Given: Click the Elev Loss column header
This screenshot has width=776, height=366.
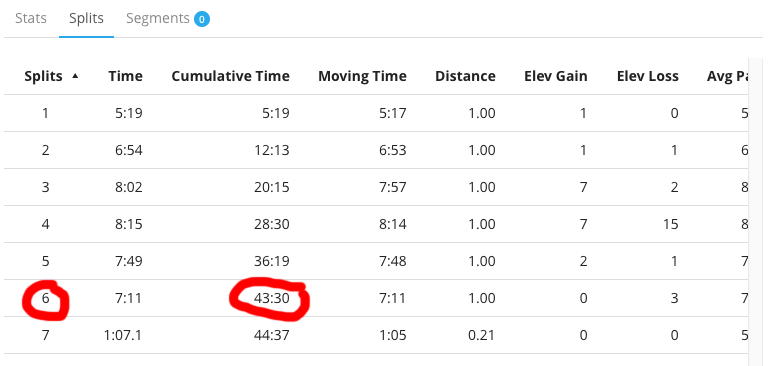Looking at the screenshot, I should [648, 76].
